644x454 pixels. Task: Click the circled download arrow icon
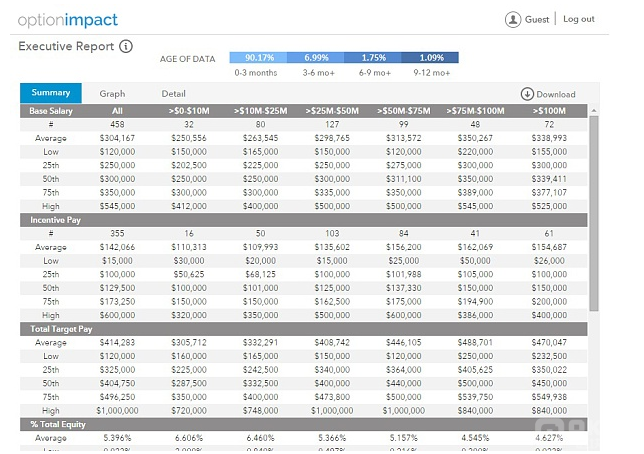pyautogui.click(x=527, y=94)
